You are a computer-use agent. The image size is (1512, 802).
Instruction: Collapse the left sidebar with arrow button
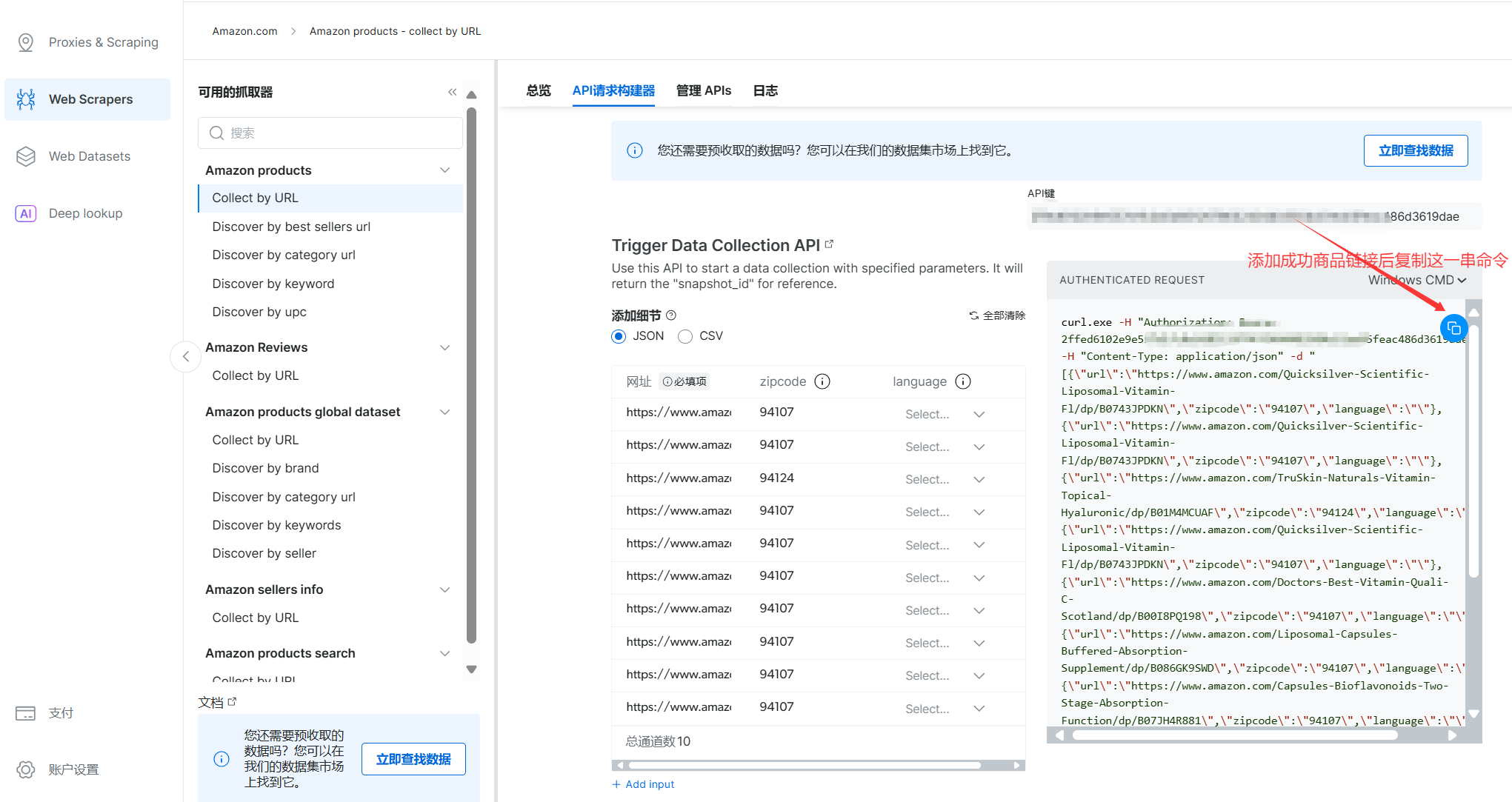click(186, 356)
